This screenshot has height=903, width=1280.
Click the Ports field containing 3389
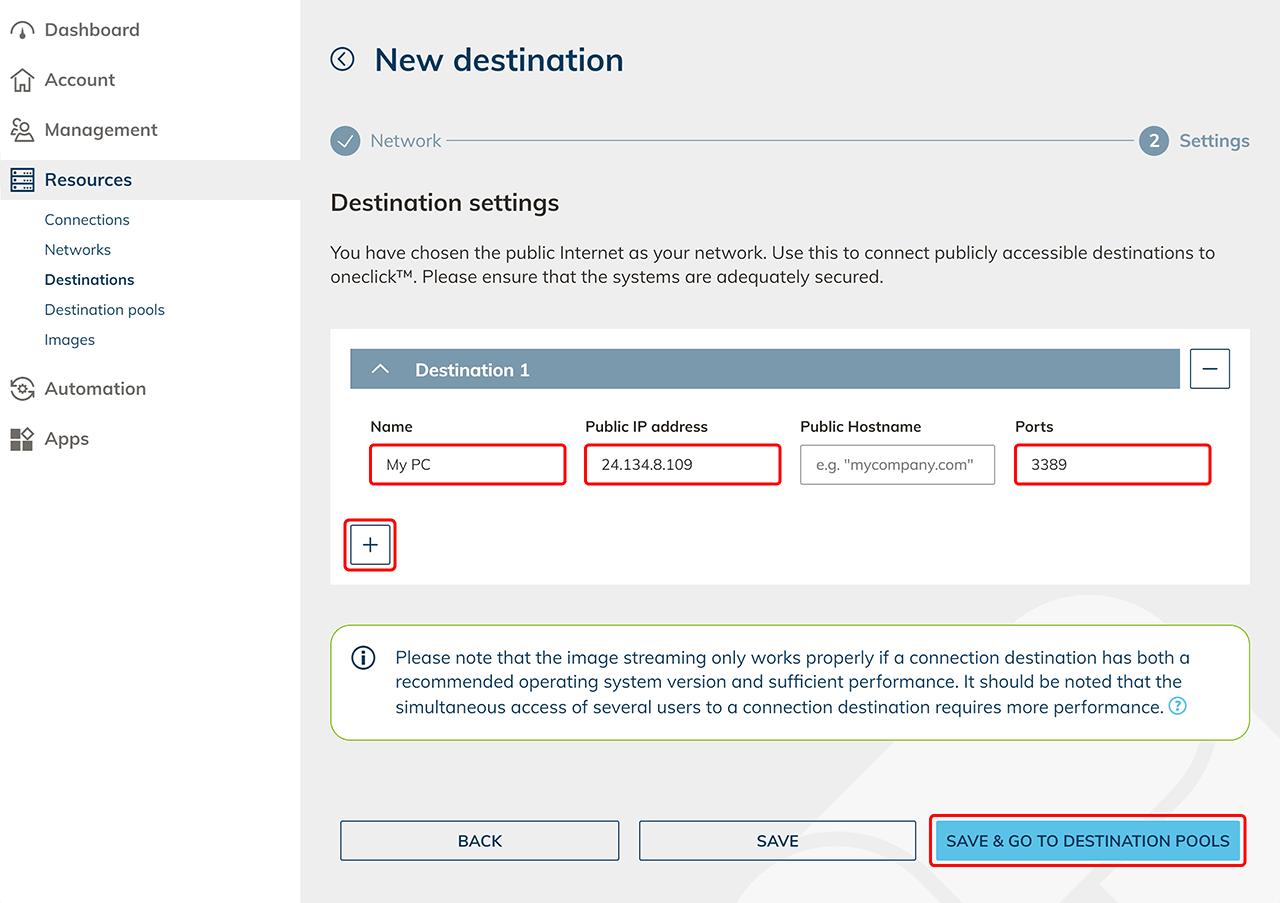point(1112,465)
